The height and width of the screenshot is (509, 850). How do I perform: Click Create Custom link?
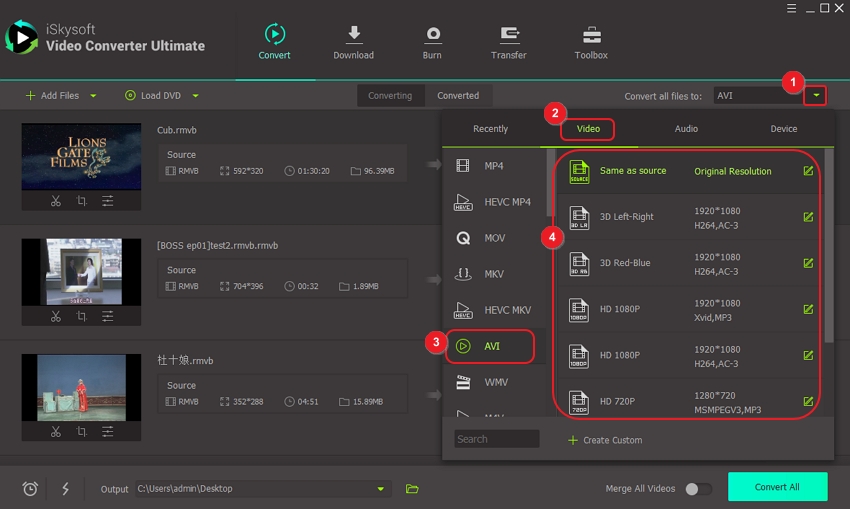pos(605,440)
